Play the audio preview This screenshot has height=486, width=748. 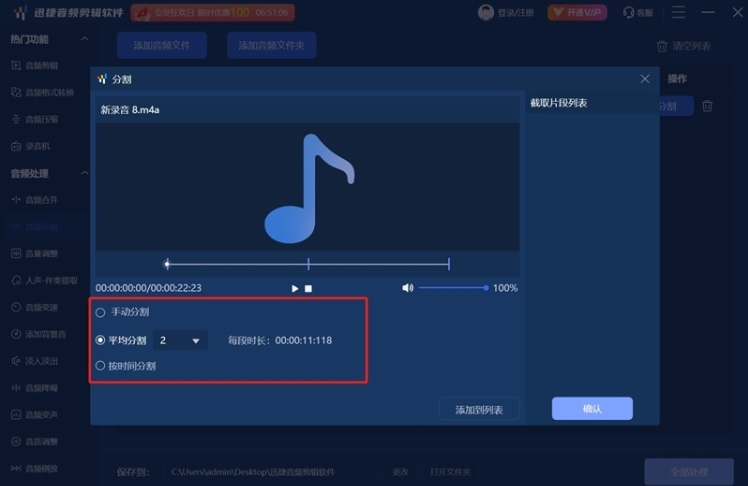(295, 289)
